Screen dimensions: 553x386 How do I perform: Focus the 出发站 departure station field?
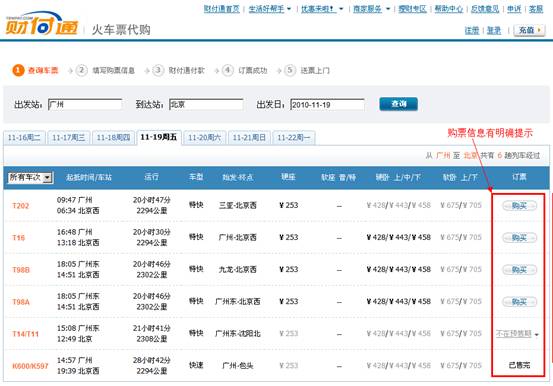tap(85, 104)
